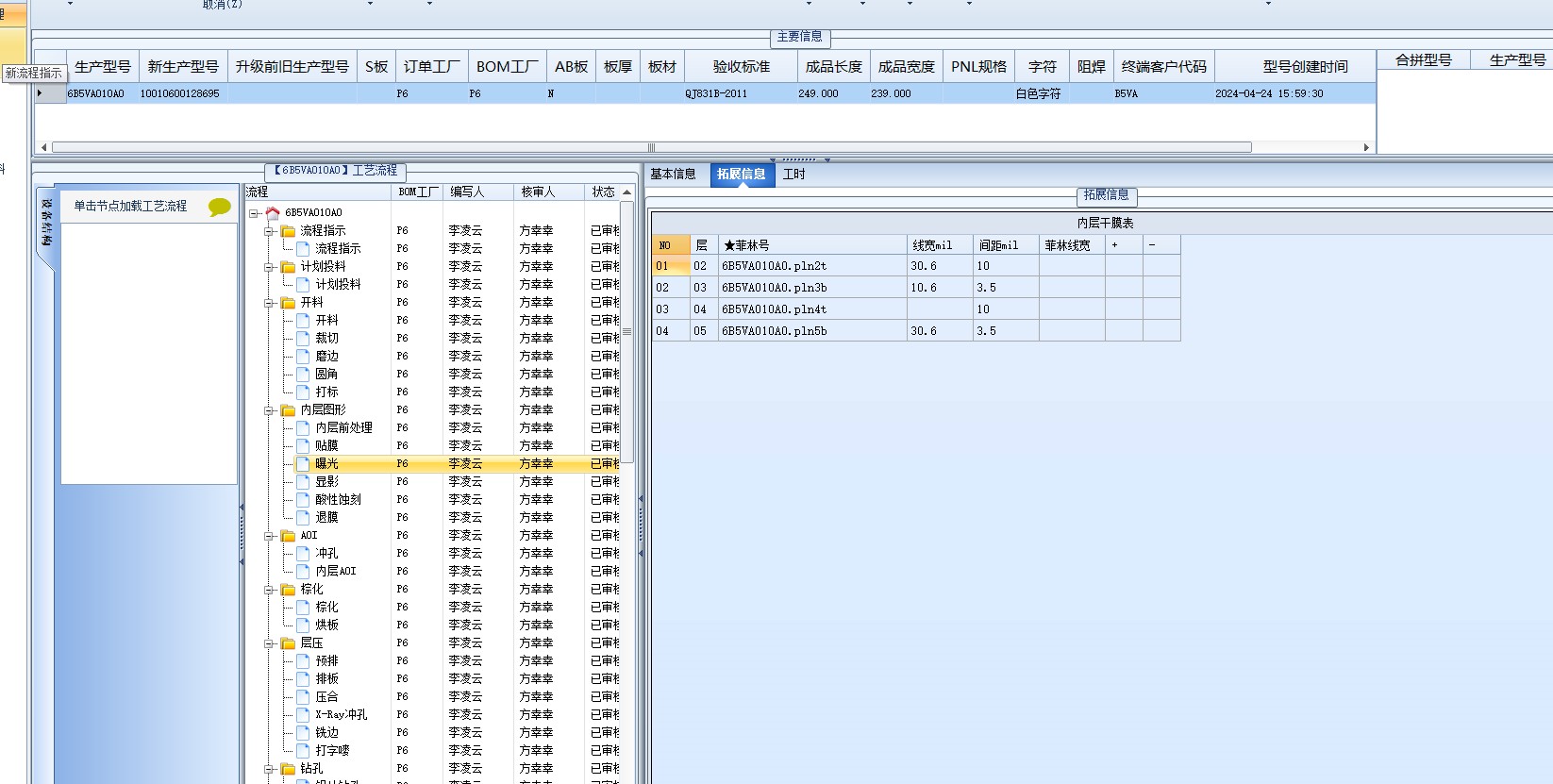
Task: Click the folder icon beside 棕化 group
Action: pyautogui.click(x=288, y=590)
